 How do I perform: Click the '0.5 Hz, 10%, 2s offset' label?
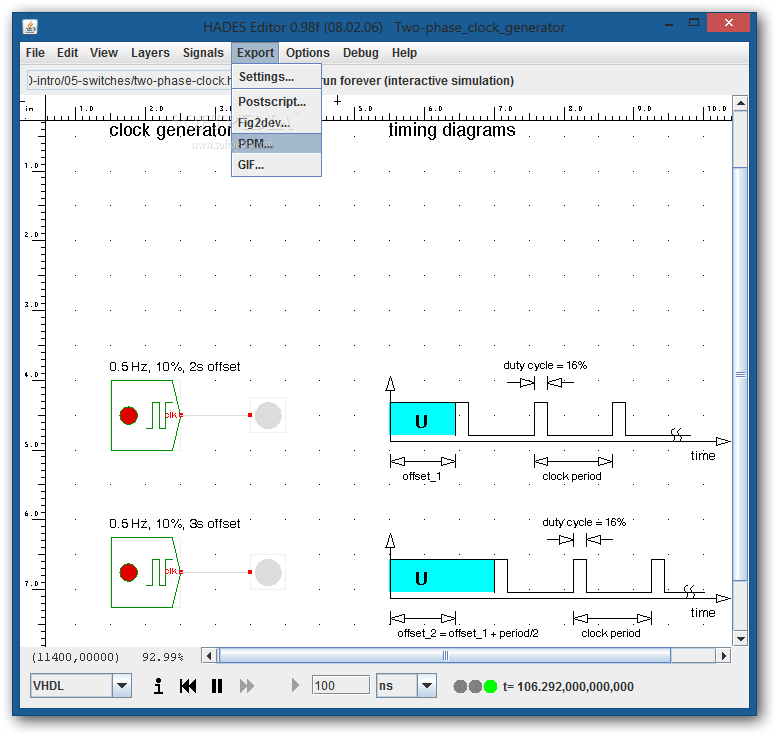174,367
